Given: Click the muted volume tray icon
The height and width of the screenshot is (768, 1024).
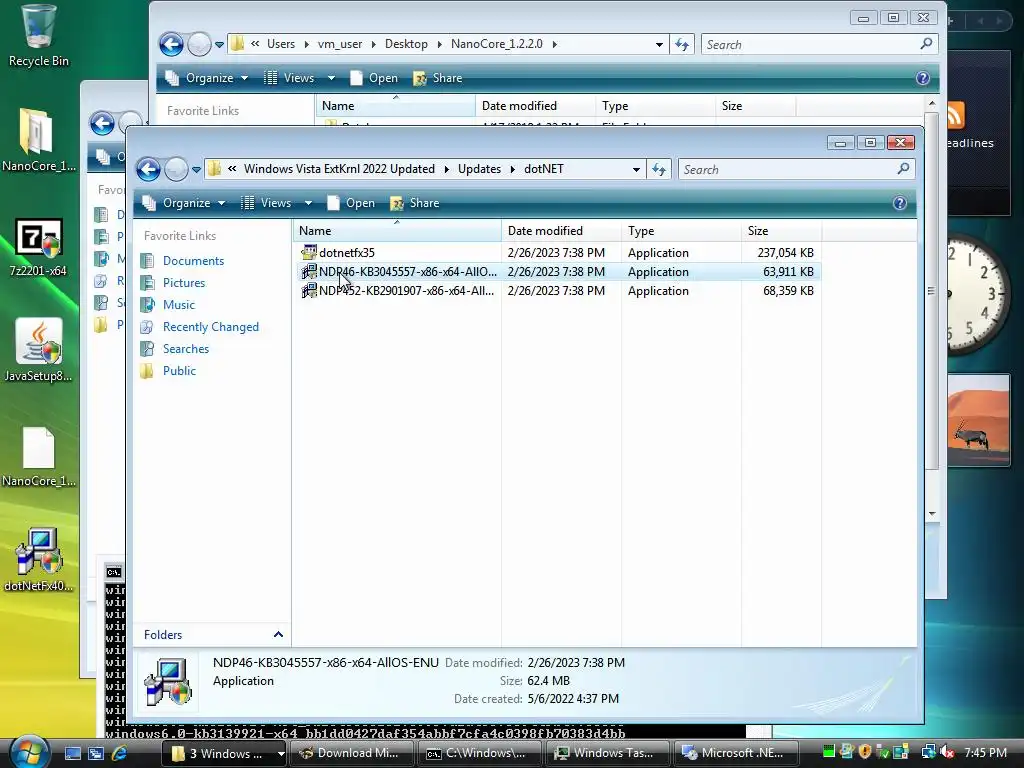Looking at the screenshot, I should click(x=947, y=753).
